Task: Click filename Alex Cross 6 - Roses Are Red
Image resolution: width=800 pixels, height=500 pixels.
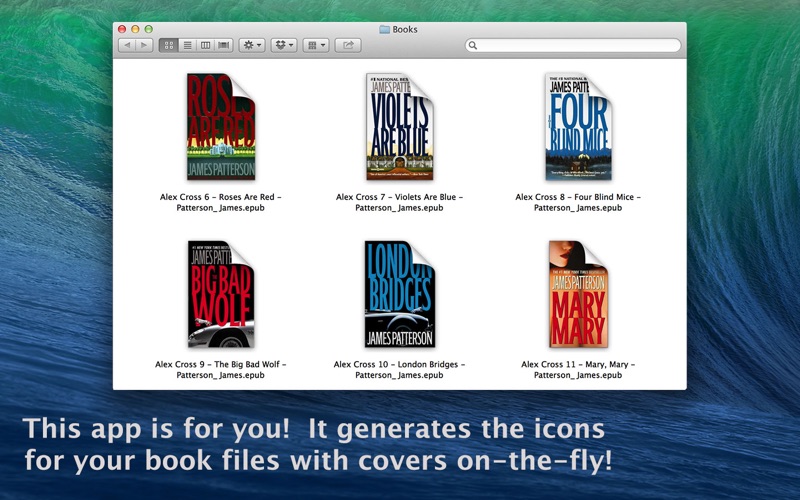Action: (220, 202)
